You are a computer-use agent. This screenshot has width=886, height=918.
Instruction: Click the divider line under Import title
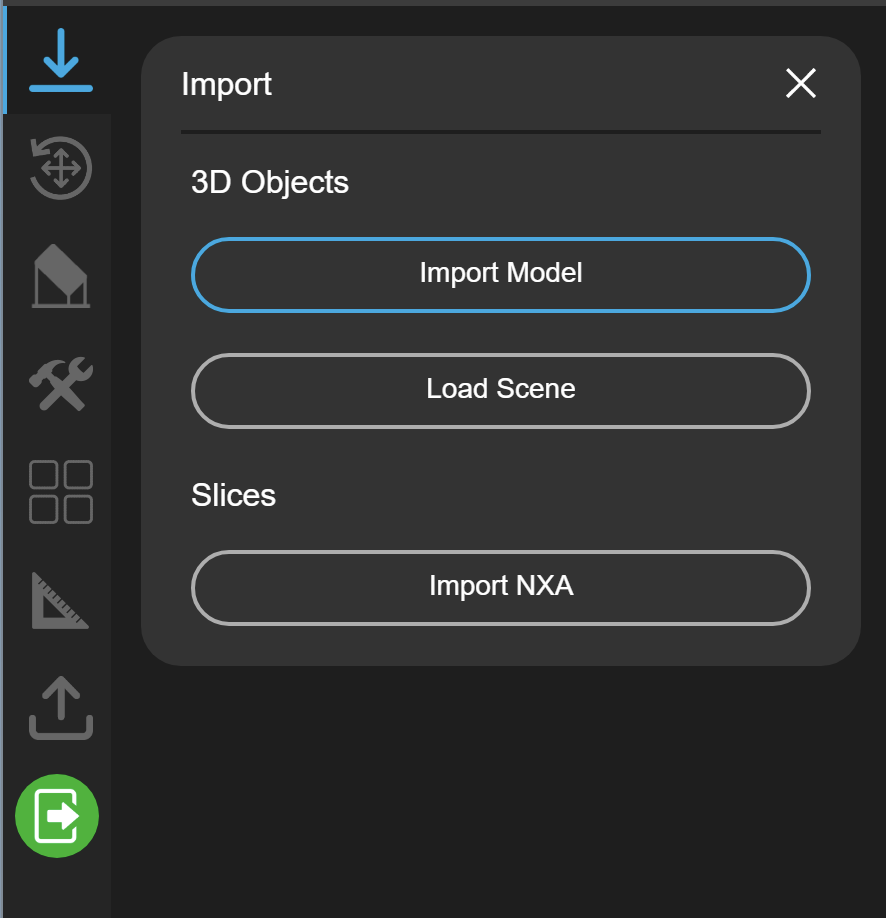501,132
